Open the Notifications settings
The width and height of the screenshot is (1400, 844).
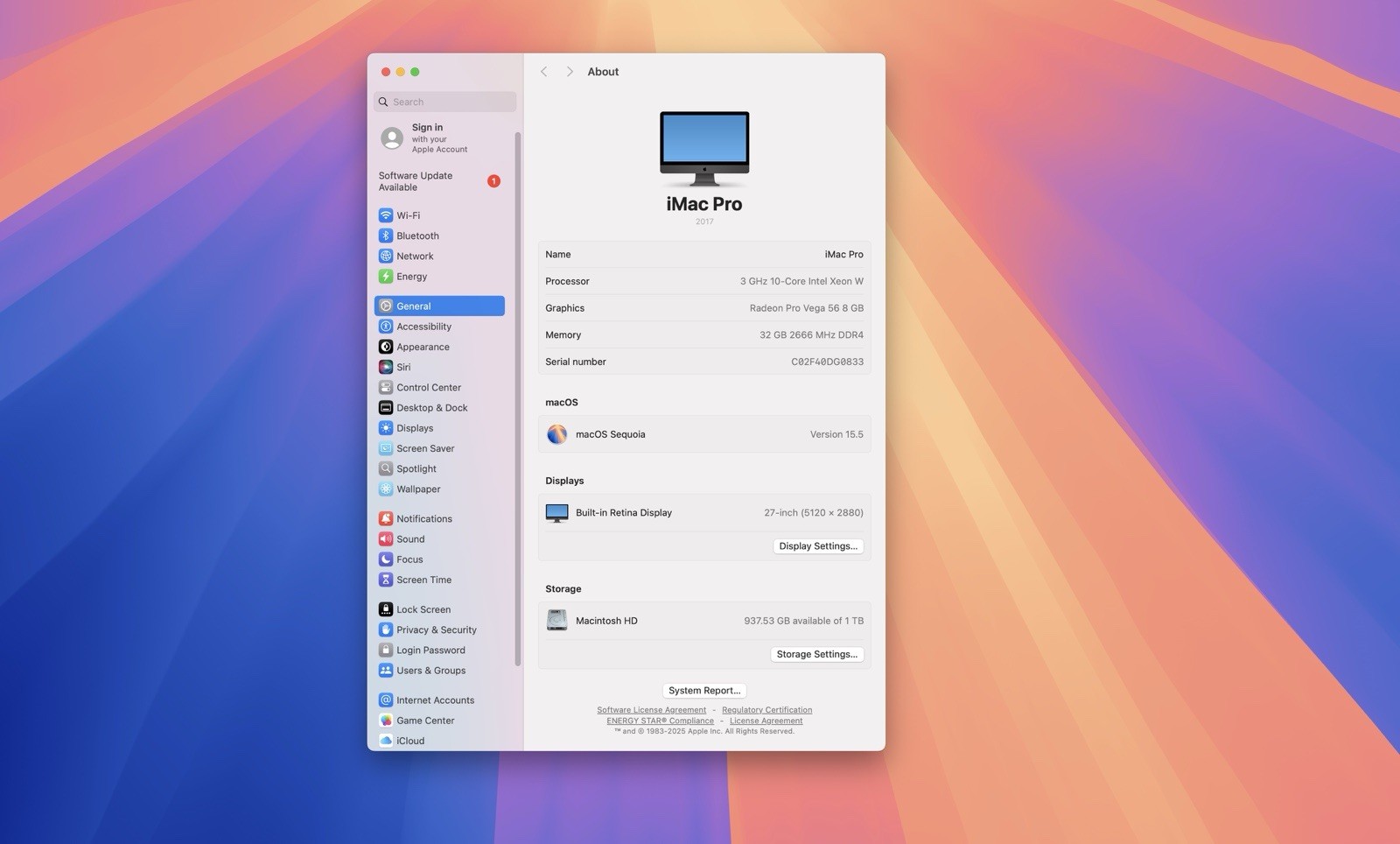tap(423, 518)
